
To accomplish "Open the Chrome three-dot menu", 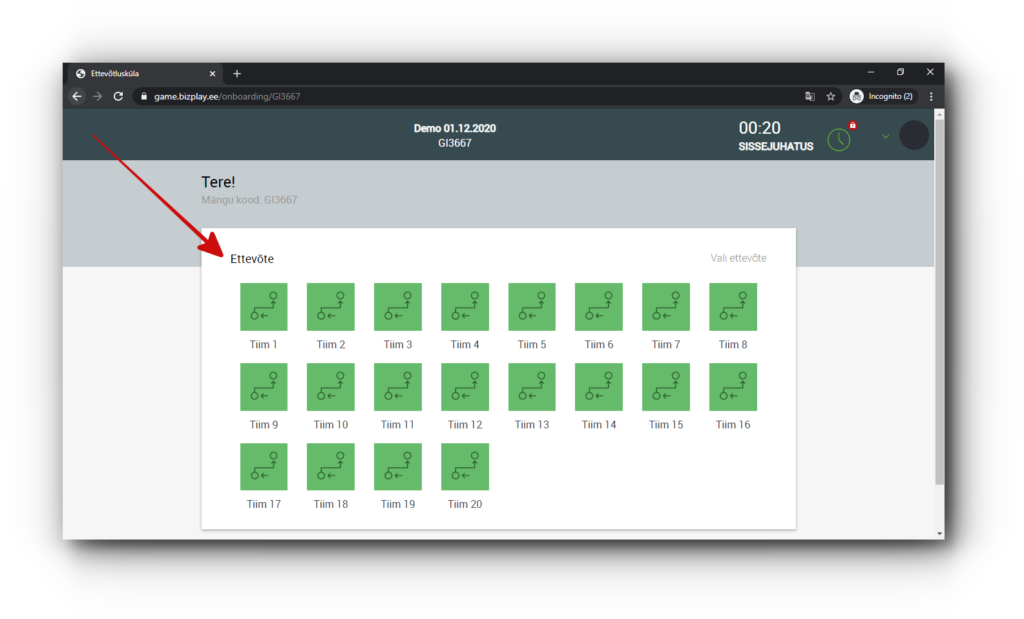I will [931, 96].
